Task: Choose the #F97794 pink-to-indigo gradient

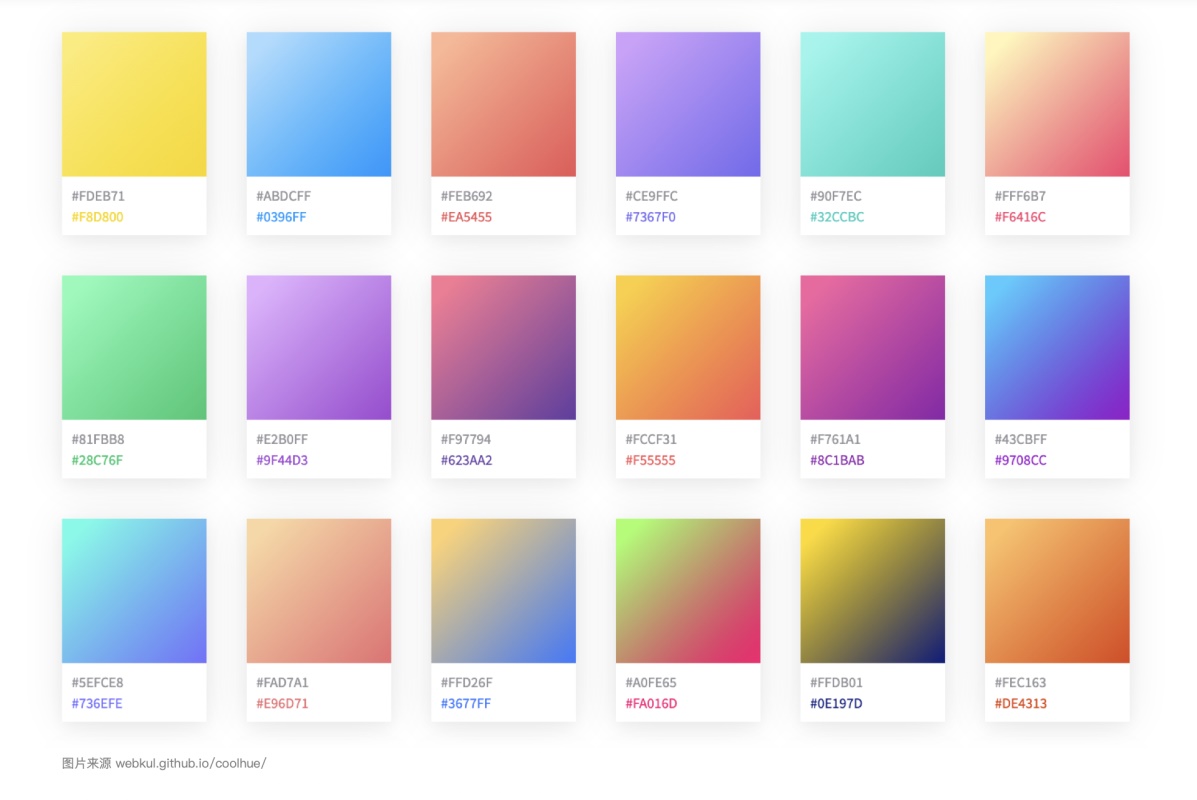Action: coord(503,347)
